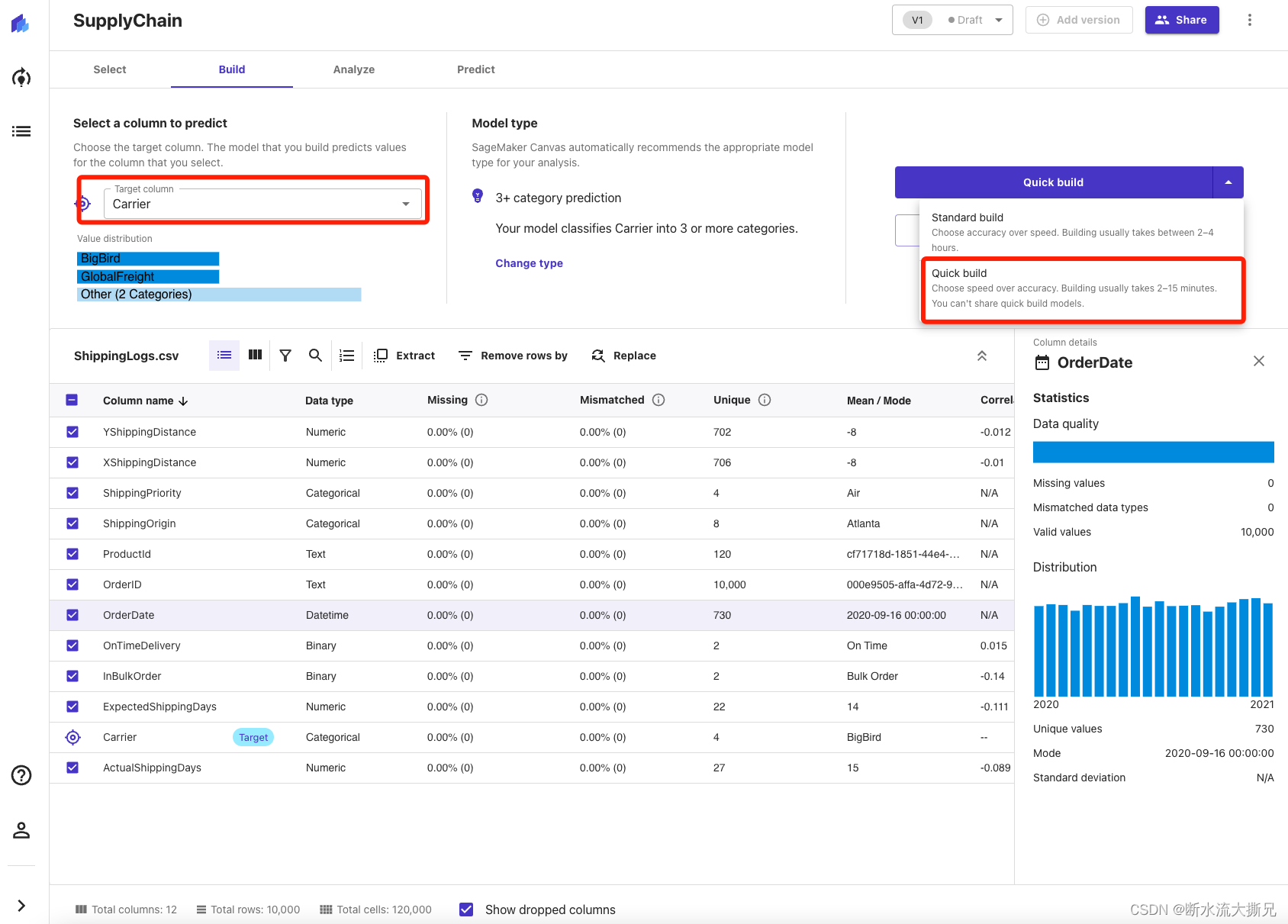Click the info icon next to Missing
Viewport: 1288px width, 924px height.
[481, 400]
